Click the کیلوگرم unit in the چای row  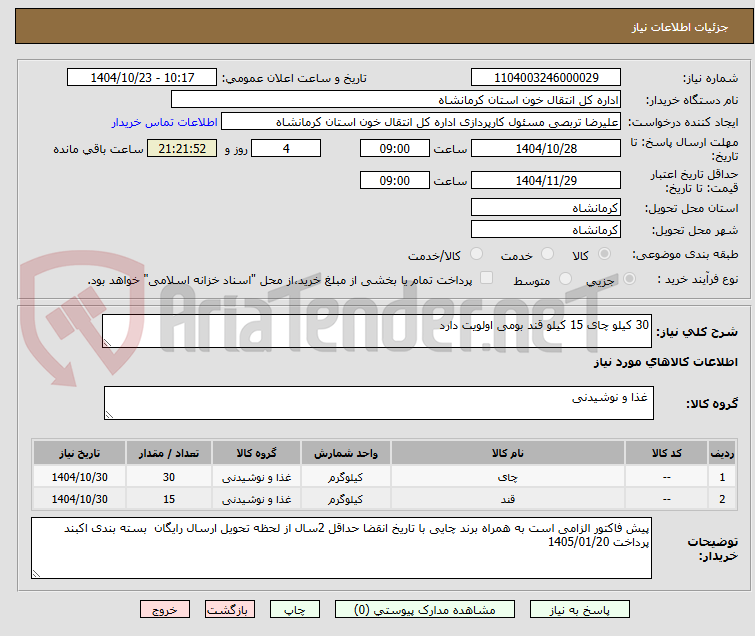pyautogui.click(x=346, y=477)
